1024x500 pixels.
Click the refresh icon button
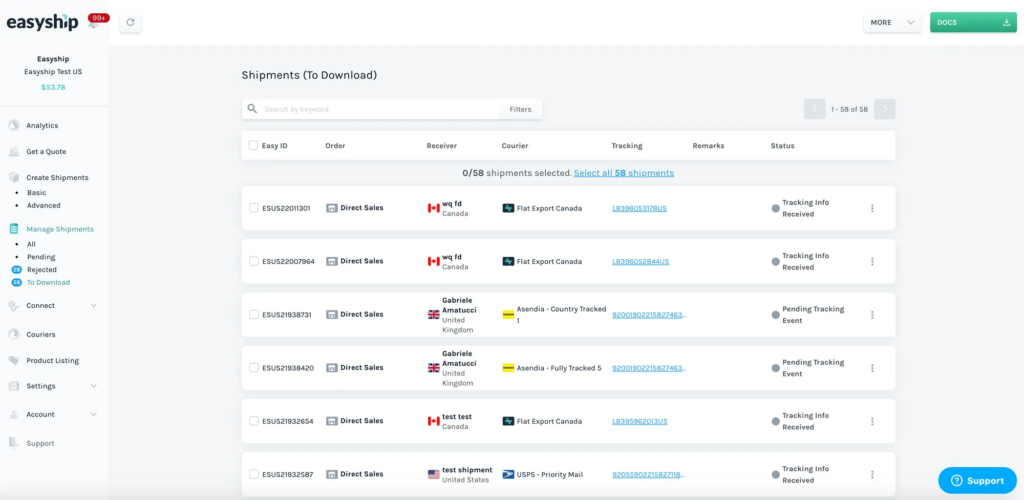click(x=130, y=22)
